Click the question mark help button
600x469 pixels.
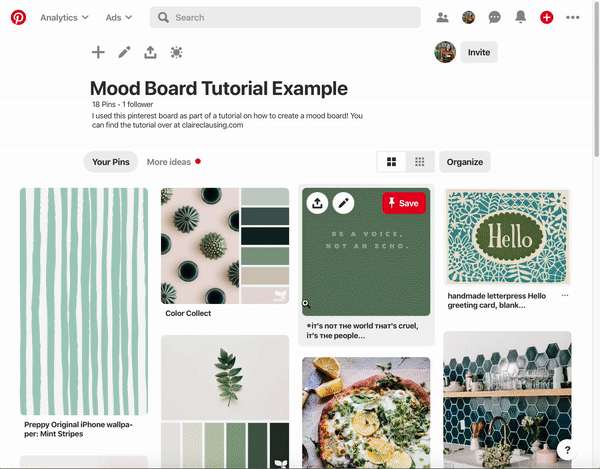click(567, 450)
